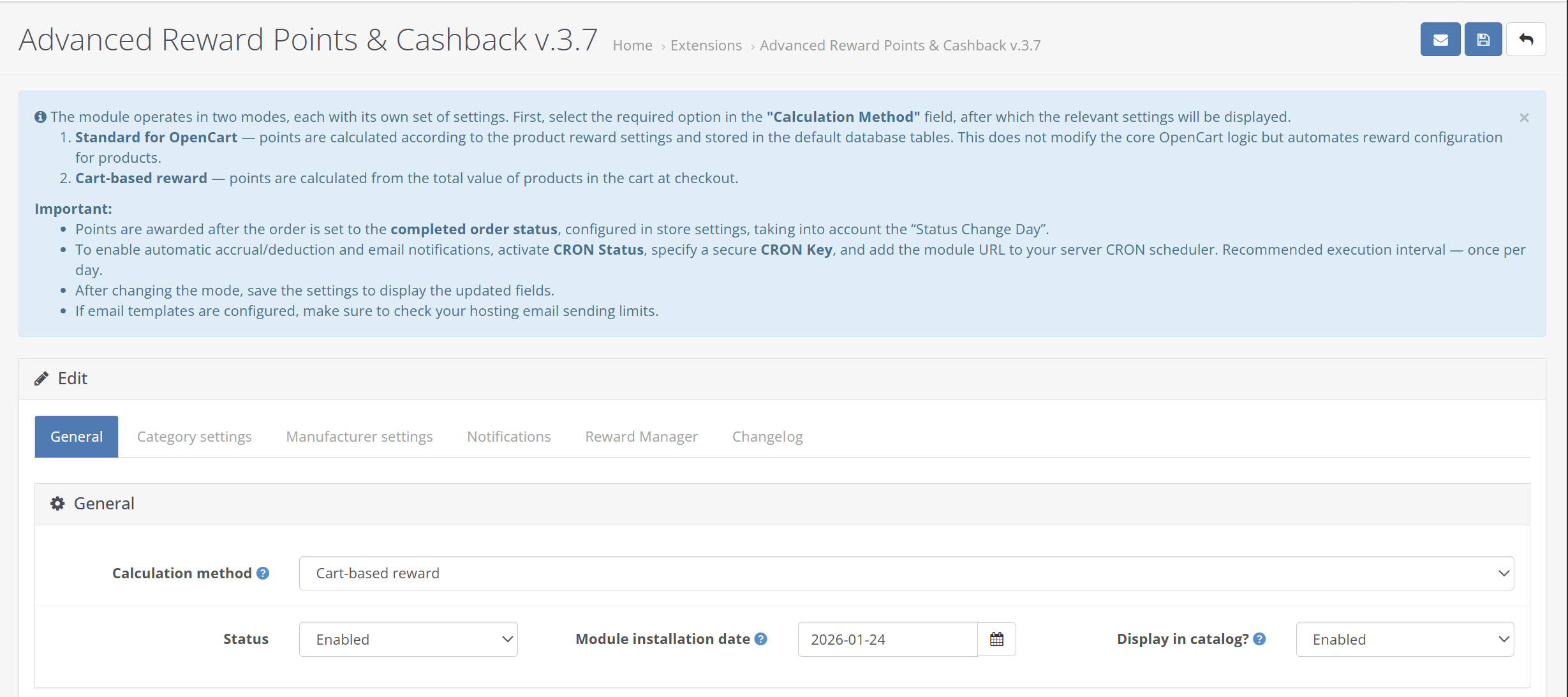
Task: Expand Display in catalog dropdown
Action: (x=1405, y=639)
